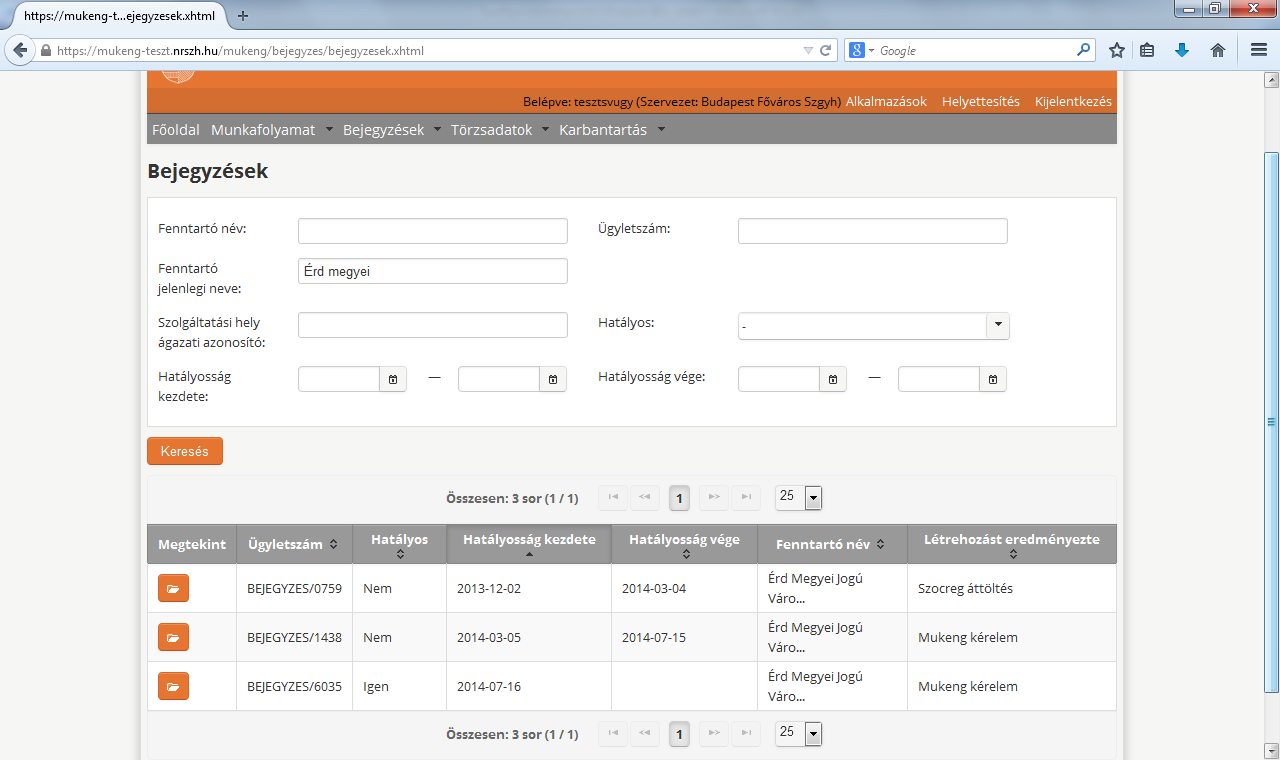
Task: Go to previous page in bottom paginator
Action: coord(645,735)
